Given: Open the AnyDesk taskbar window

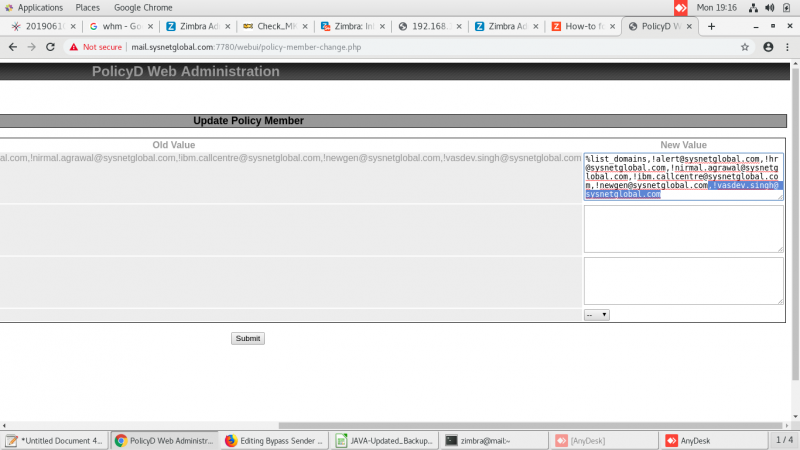Looking at the screenshot, I should point(714,441).
